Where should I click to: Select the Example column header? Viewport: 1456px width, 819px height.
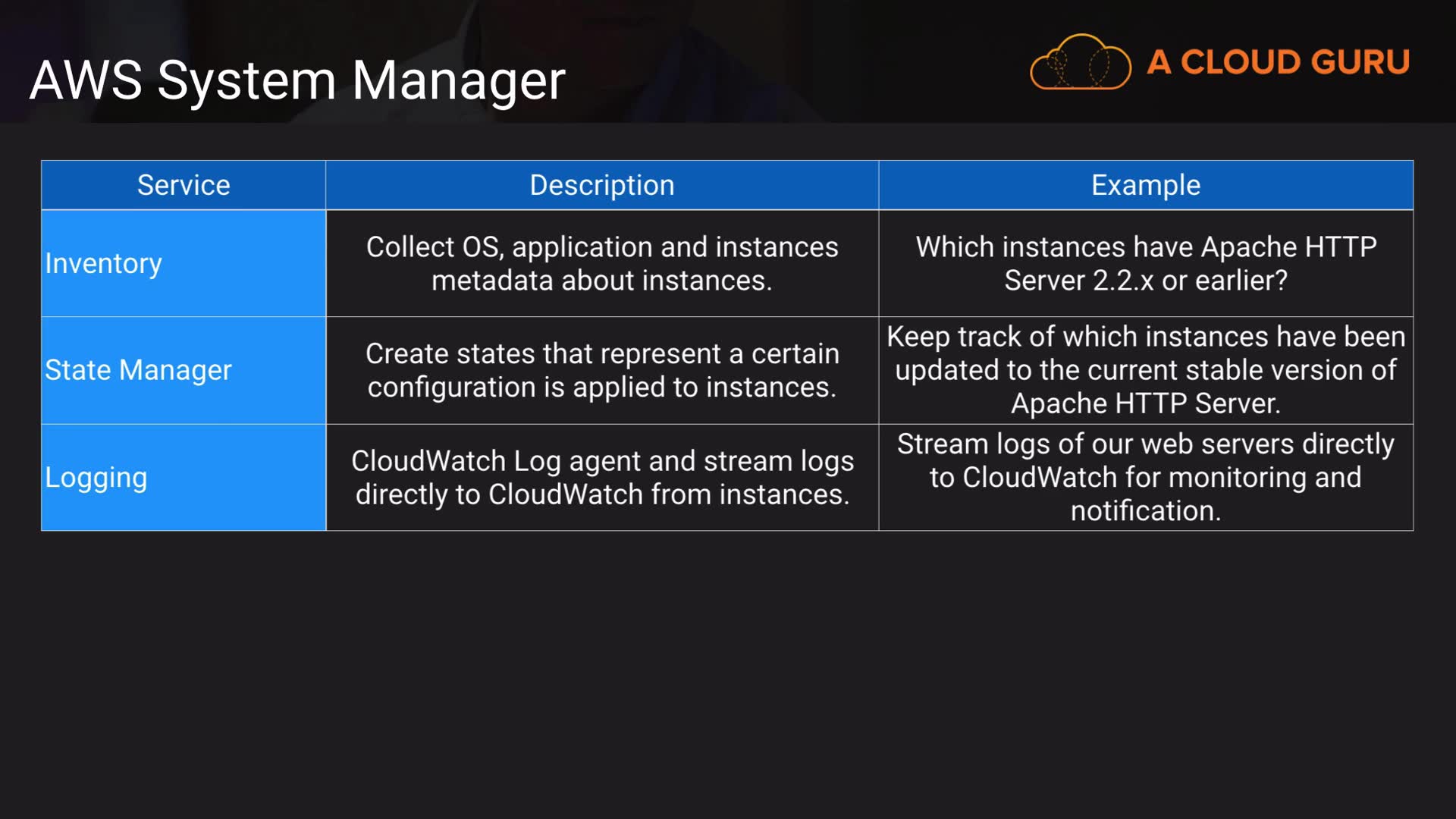(x=1145, y=185)
